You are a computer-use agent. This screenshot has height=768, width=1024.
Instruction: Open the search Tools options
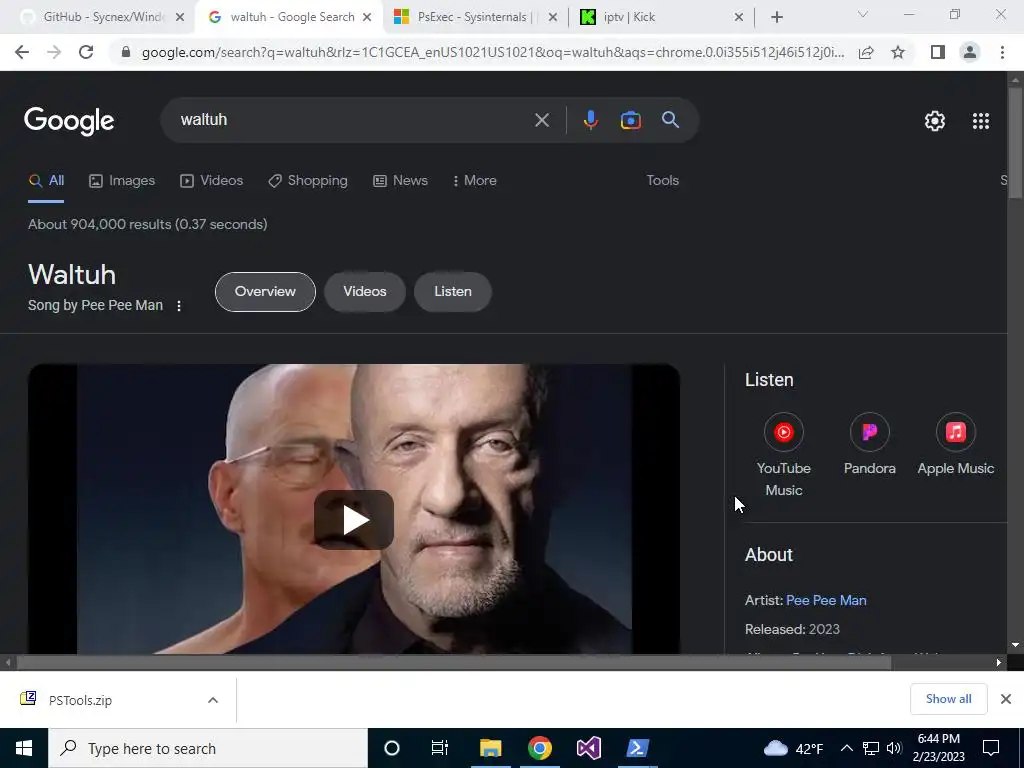662,180
